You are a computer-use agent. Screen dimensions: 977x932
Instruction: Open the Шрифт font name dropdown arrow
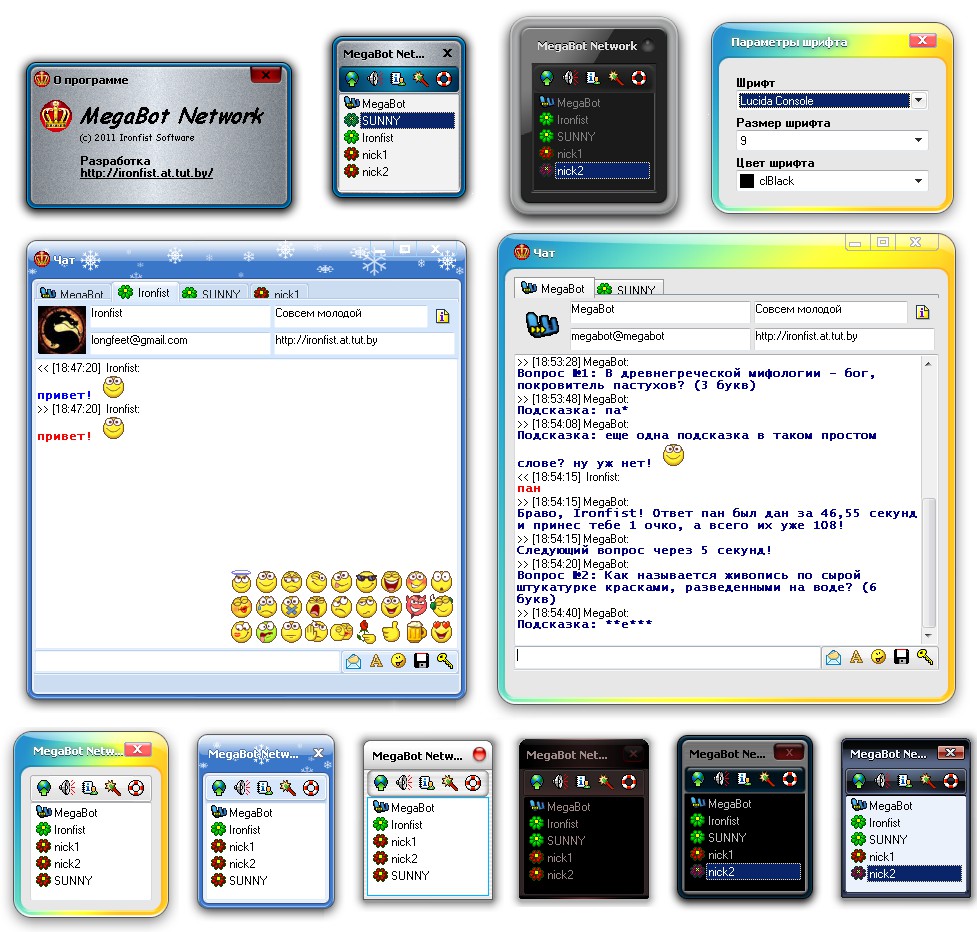tap(918, 101)
